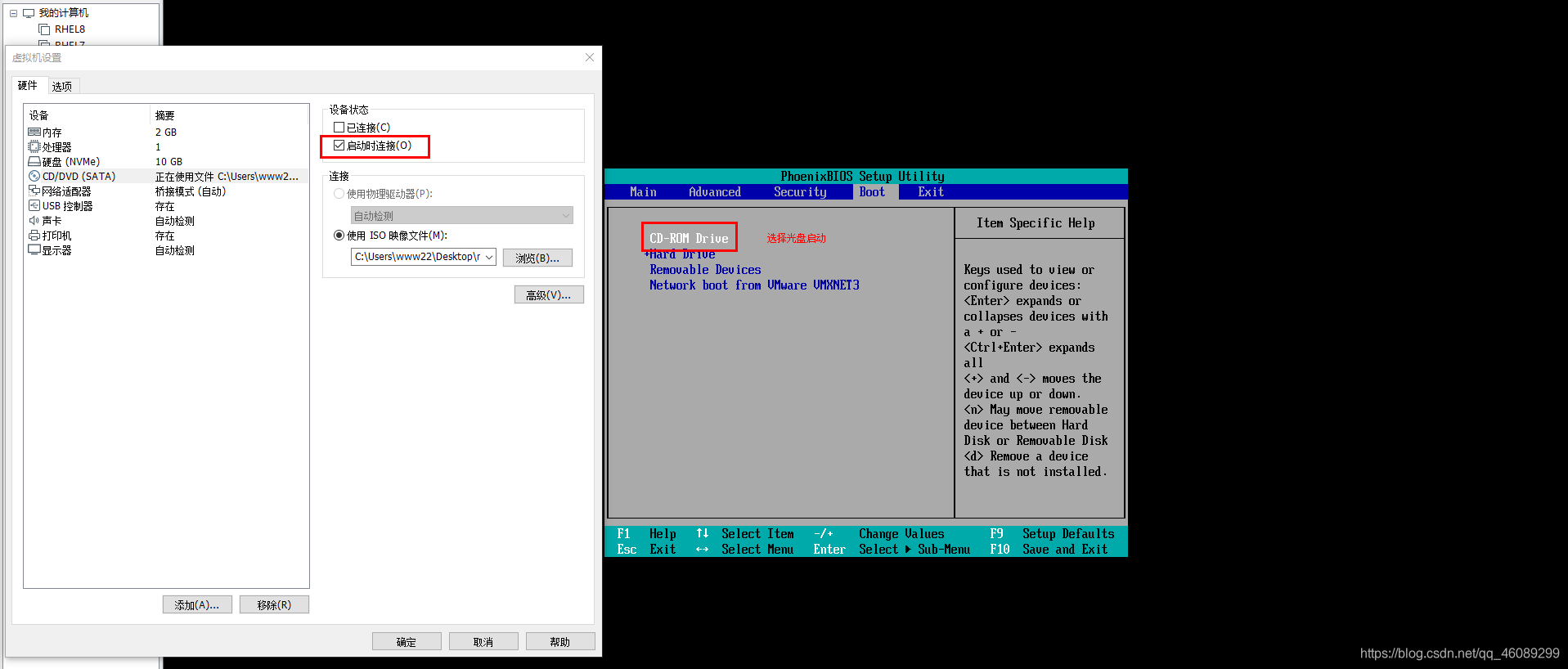Click the 浏览(B)... browse button
This screenshot has width=1568, height=669.
(537, 258)
